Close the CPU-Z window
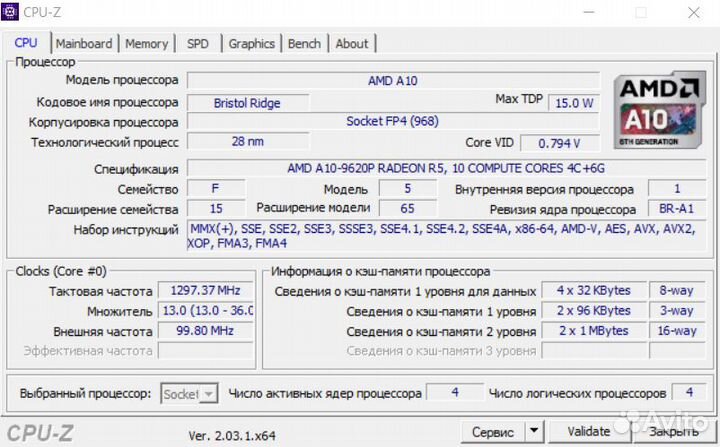The height and width of the screenshot is (447, 720). pyautogui.click(x=693, y=12)
